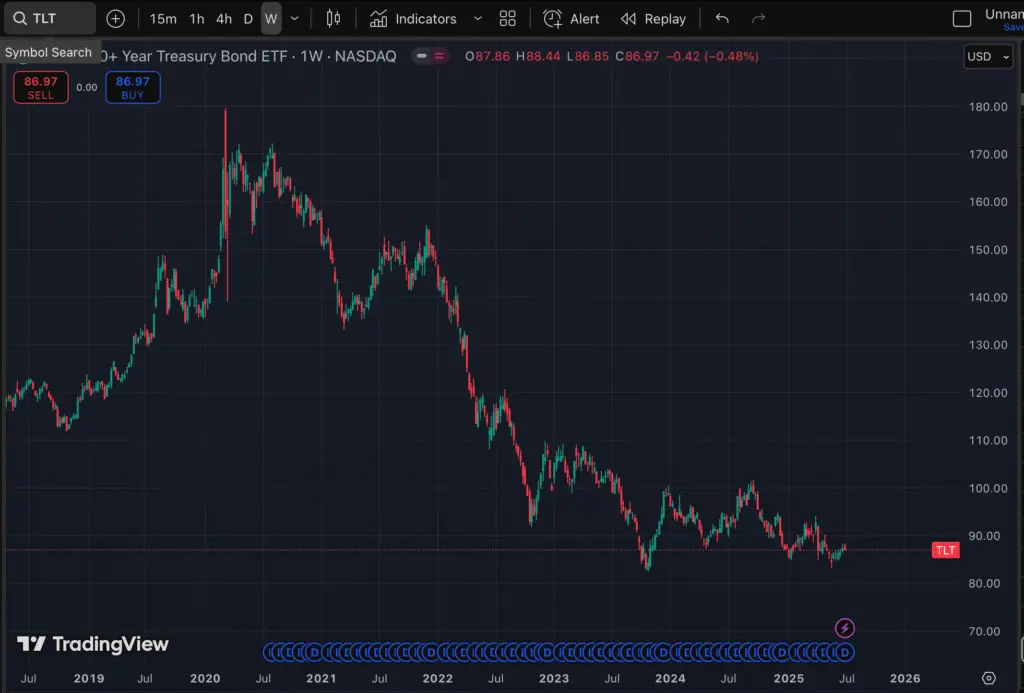Screen dimensions: 1024x693
Task: Open the Indicators dialog
Action: coord(413,19)
